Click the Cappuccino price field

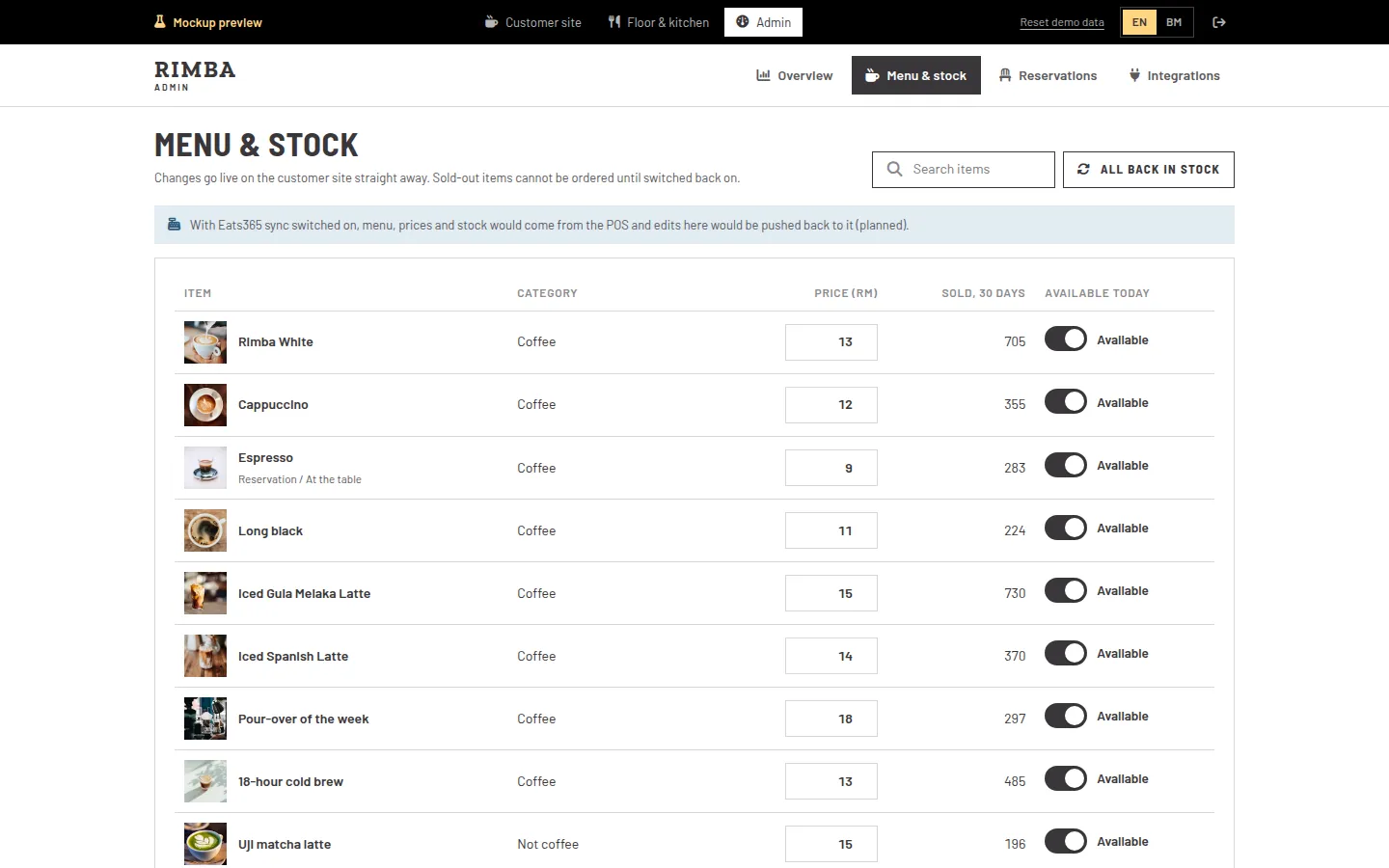click(x=831, y=405)
